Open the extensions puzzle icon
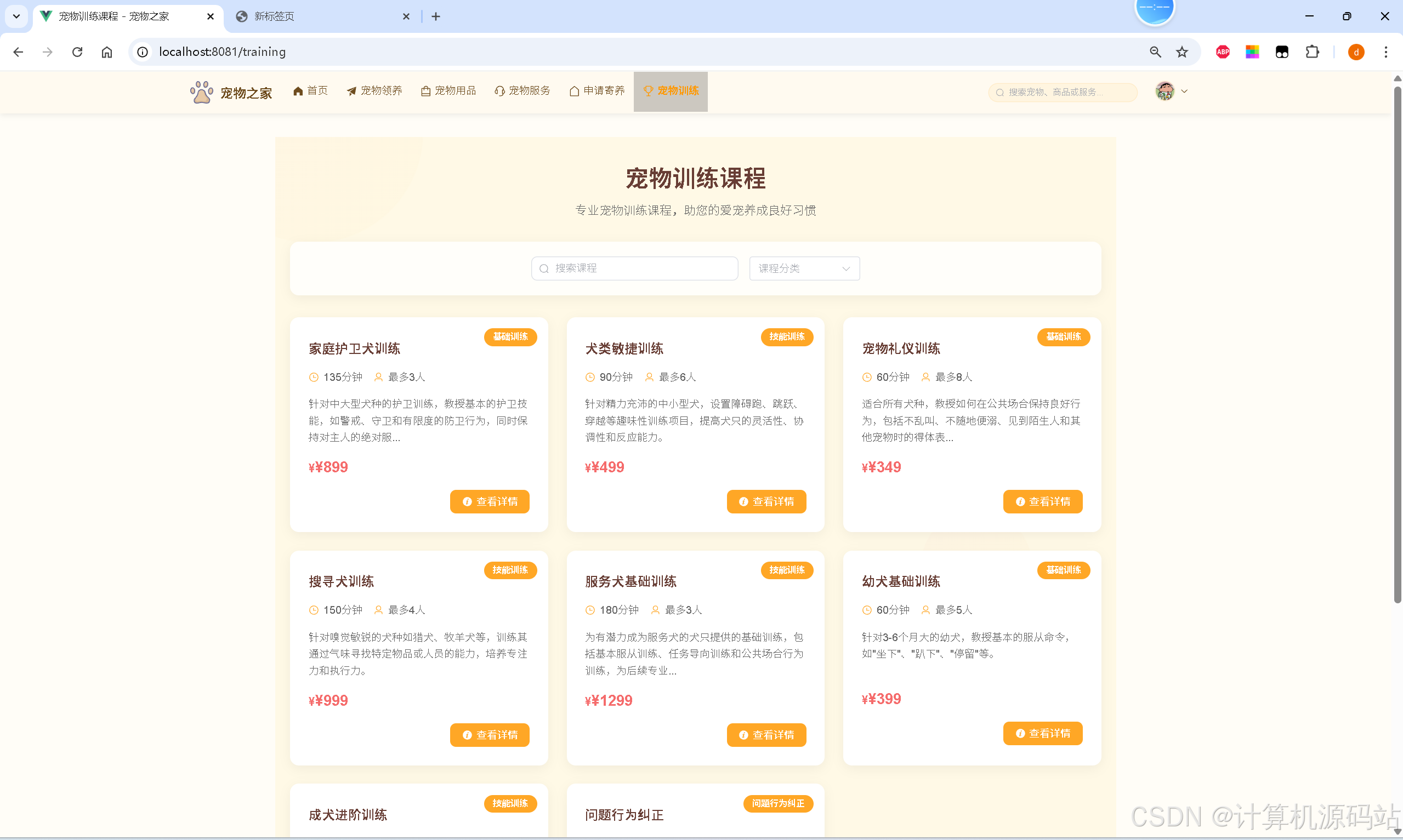Screen dimensions: 1403x840 tap(1312, 52)
